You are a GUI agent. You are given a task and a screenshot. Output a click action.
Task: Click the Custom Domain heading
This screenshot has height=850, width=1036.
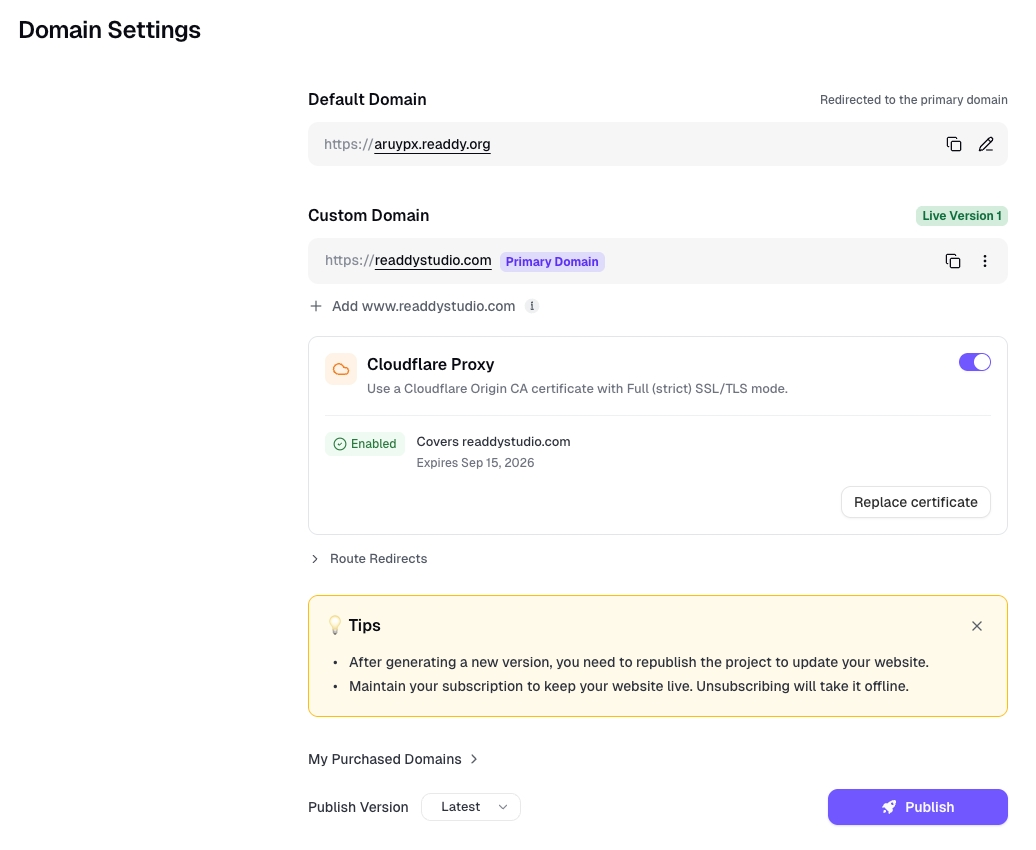coord(369,215)
